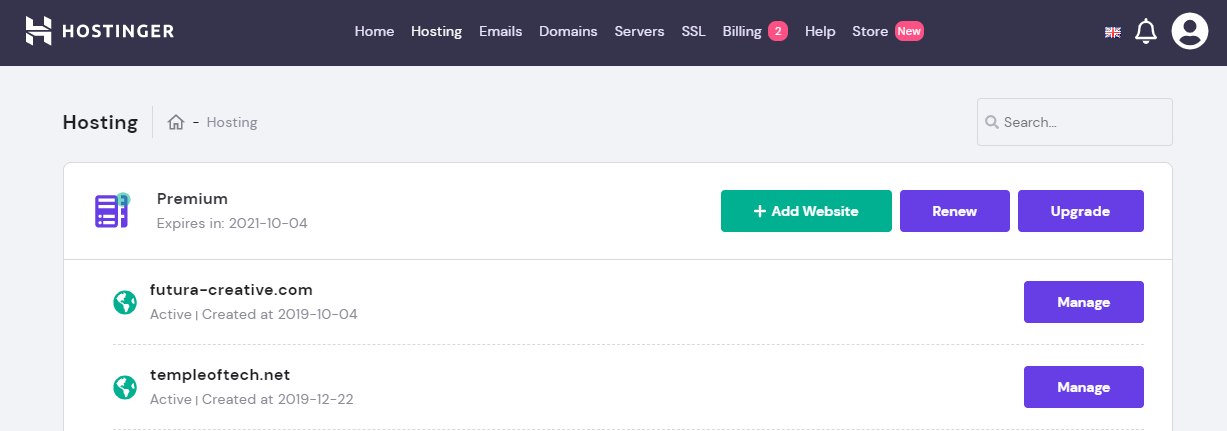The image size is (1227, 431).
Task: Visit the Store marked New
Action: [x=887, y=31]
